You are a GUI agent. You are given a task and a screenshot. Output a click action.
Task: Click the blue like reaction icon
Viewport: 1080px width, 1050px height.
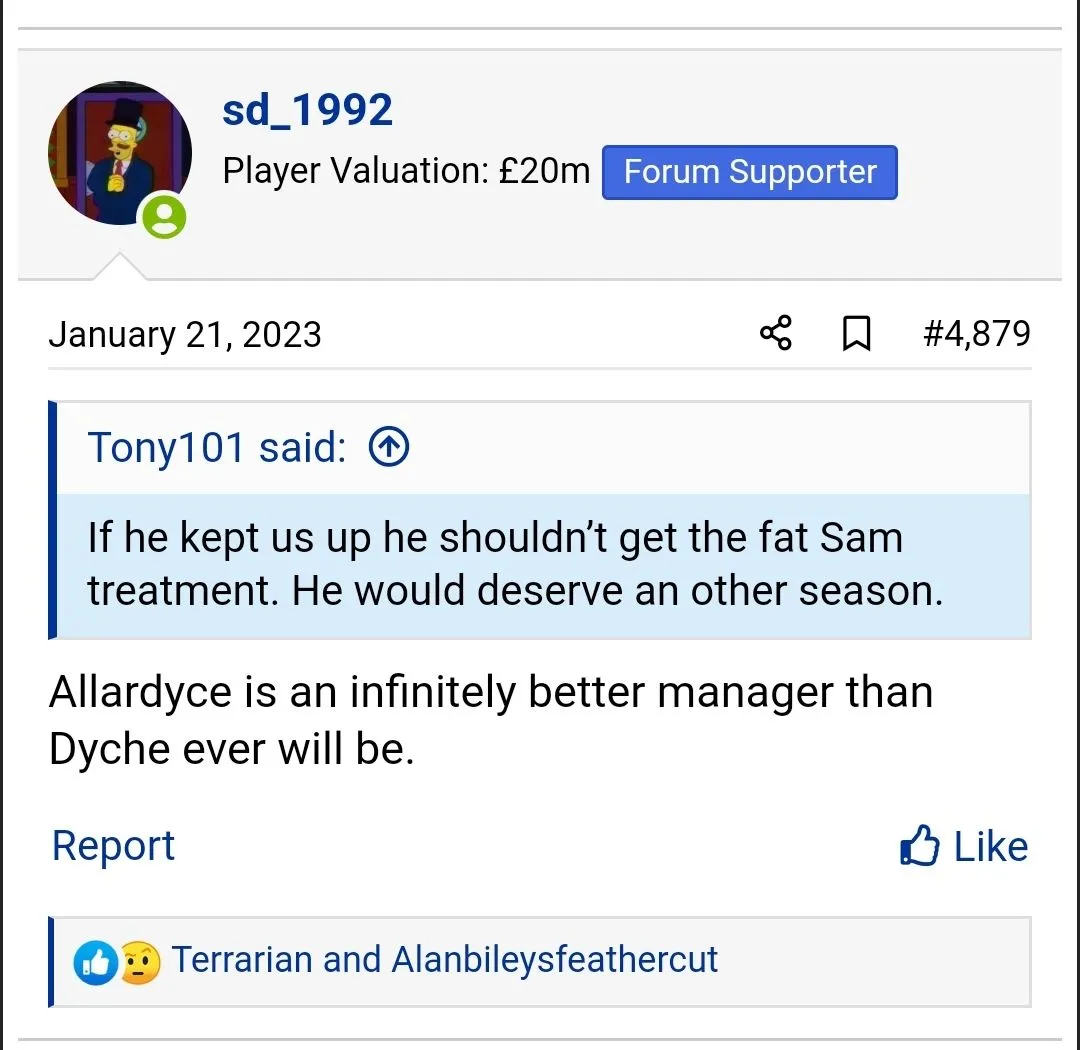(96, 962)
